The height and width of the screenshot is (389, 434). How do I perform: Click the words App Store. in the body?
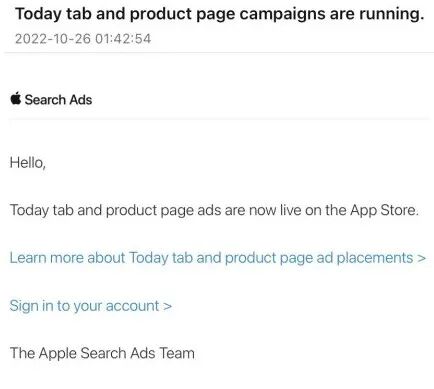coord(384,211)
